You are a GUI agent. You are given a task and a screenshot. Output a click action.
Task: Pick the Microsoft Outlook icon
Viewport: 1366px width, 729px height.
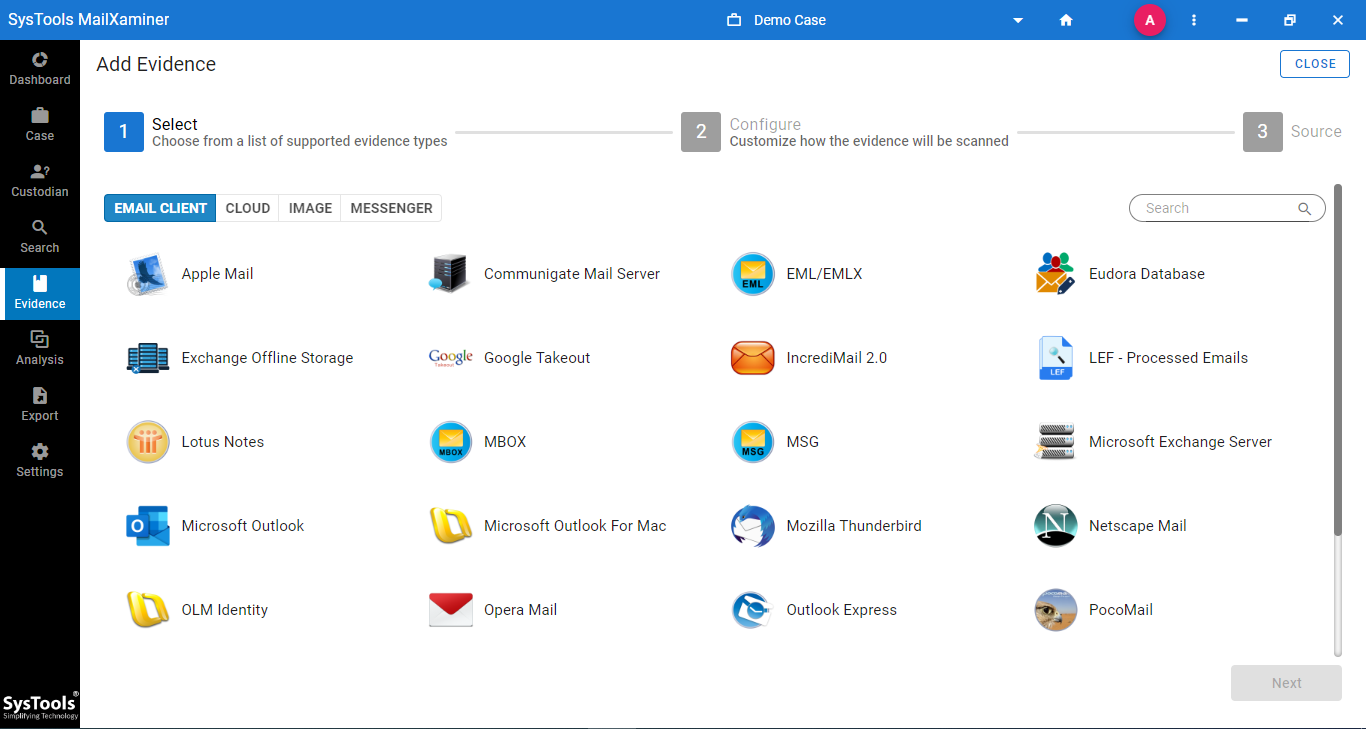(148, 526)
